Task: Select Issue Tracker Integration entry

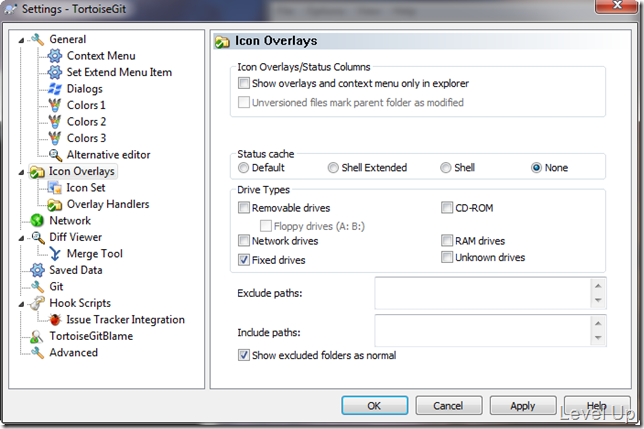Action: [125, 319]
